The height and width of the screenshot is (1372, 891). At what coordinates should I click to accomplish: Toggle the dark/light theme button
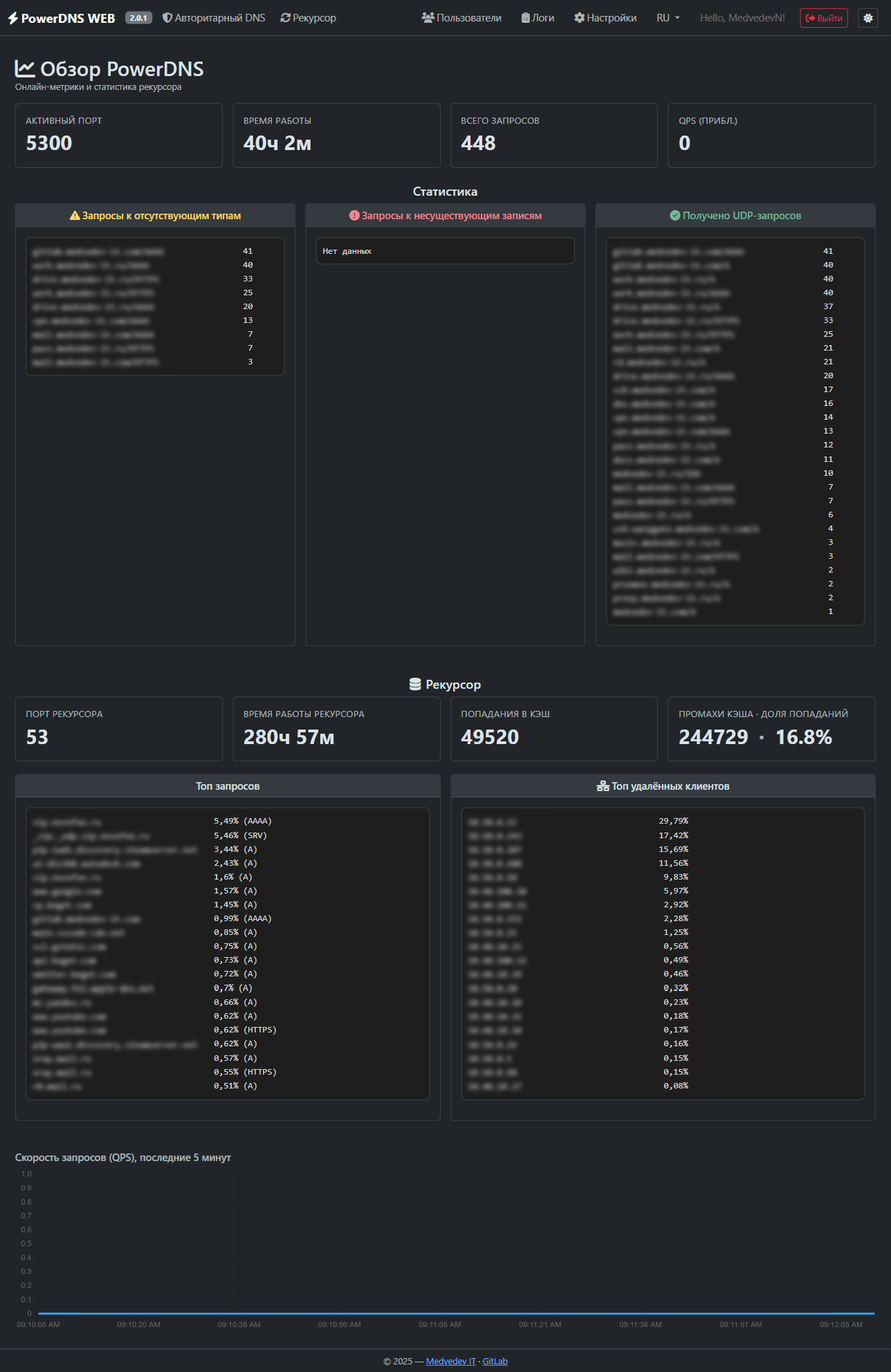(x=867, y=18)
